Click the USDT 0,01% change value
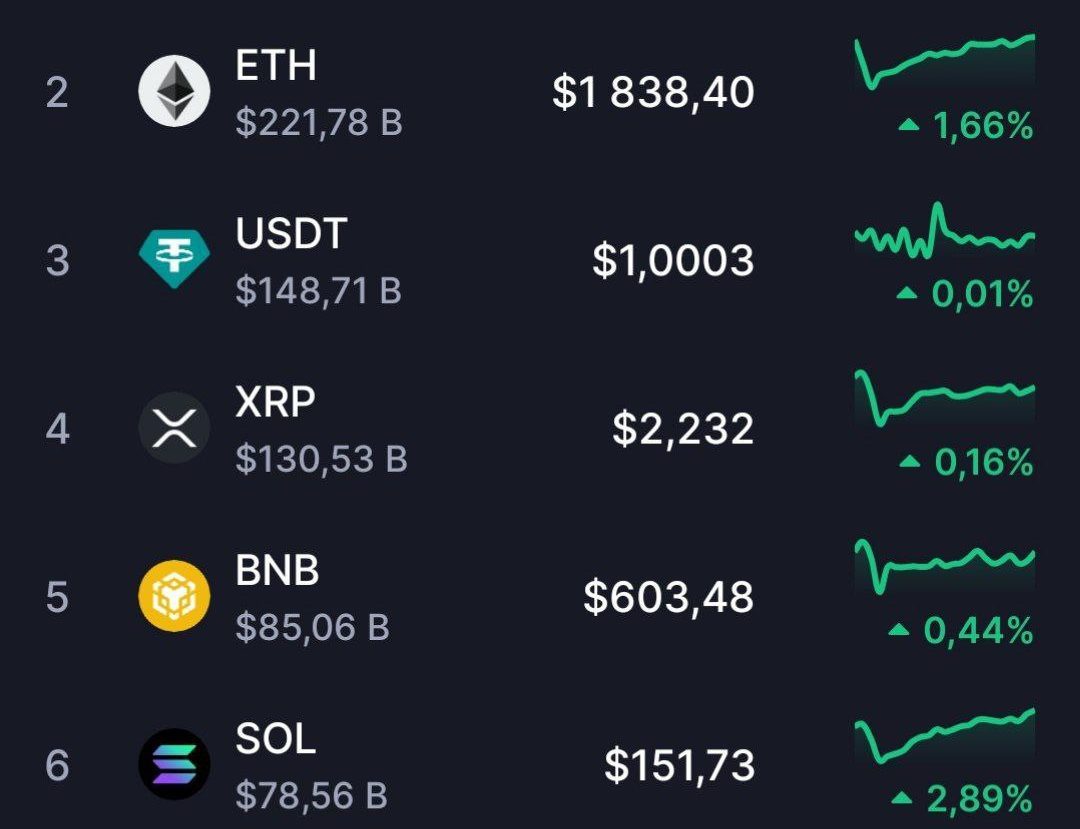 click(982, 294)
